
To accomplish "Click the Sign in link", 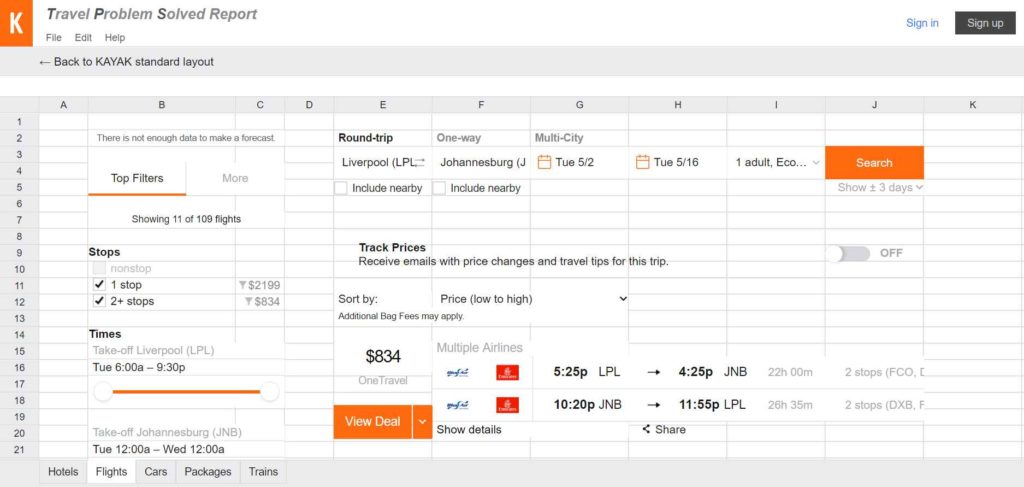I will click(922, 23).
